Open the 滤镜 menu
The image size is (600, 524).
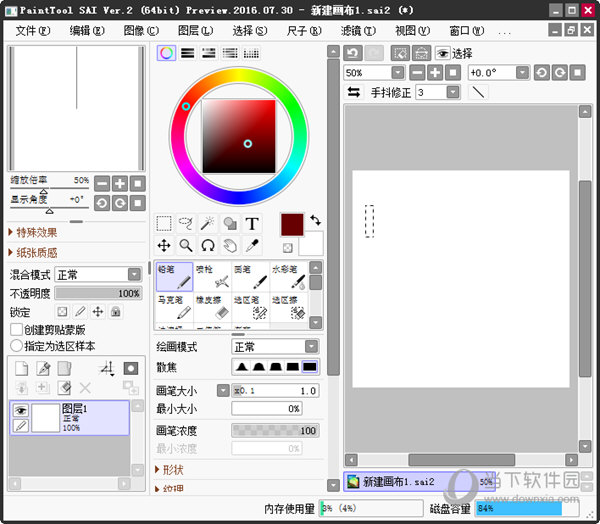pyautogui.click(x=353, y=31)
